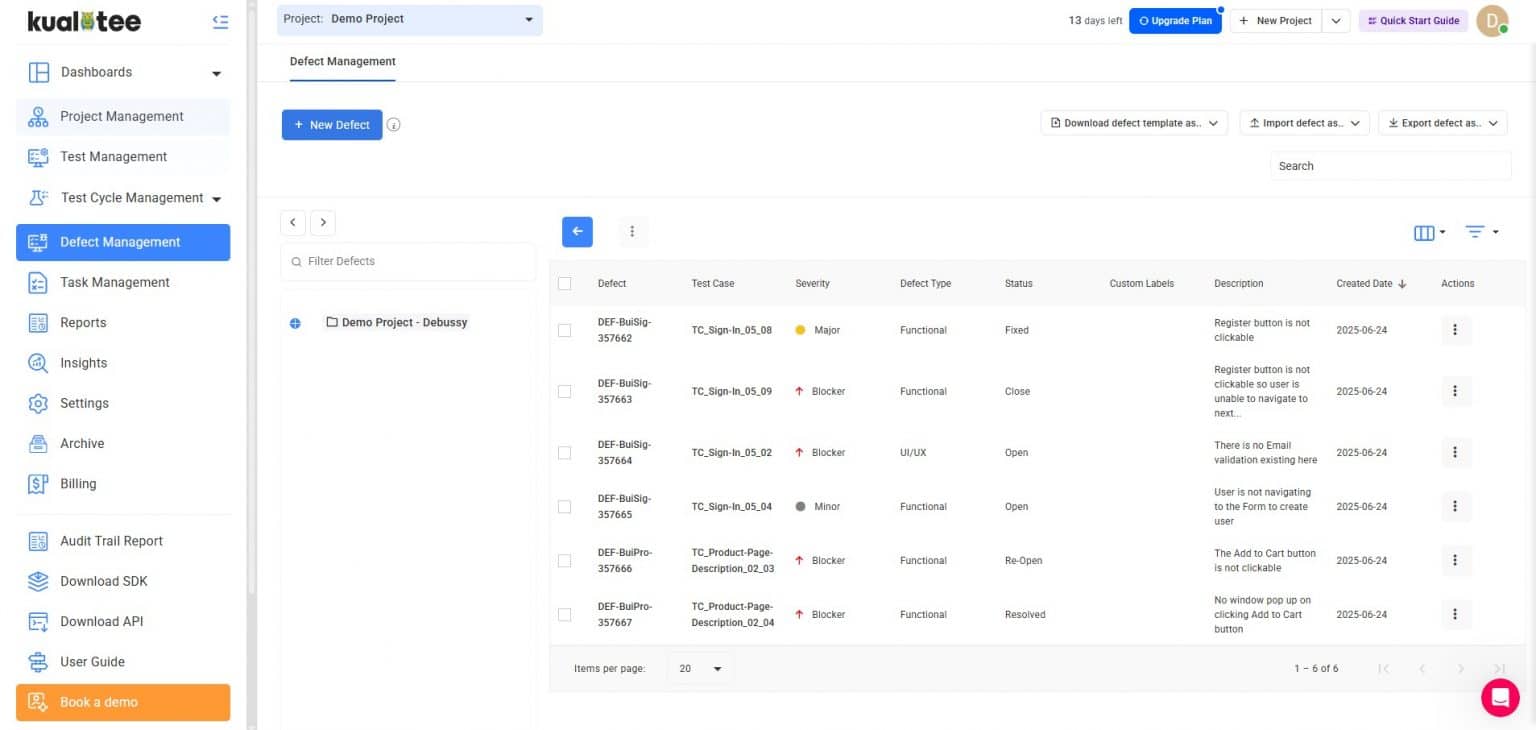Open the Export defect as dropdown

coord(1442,123)
